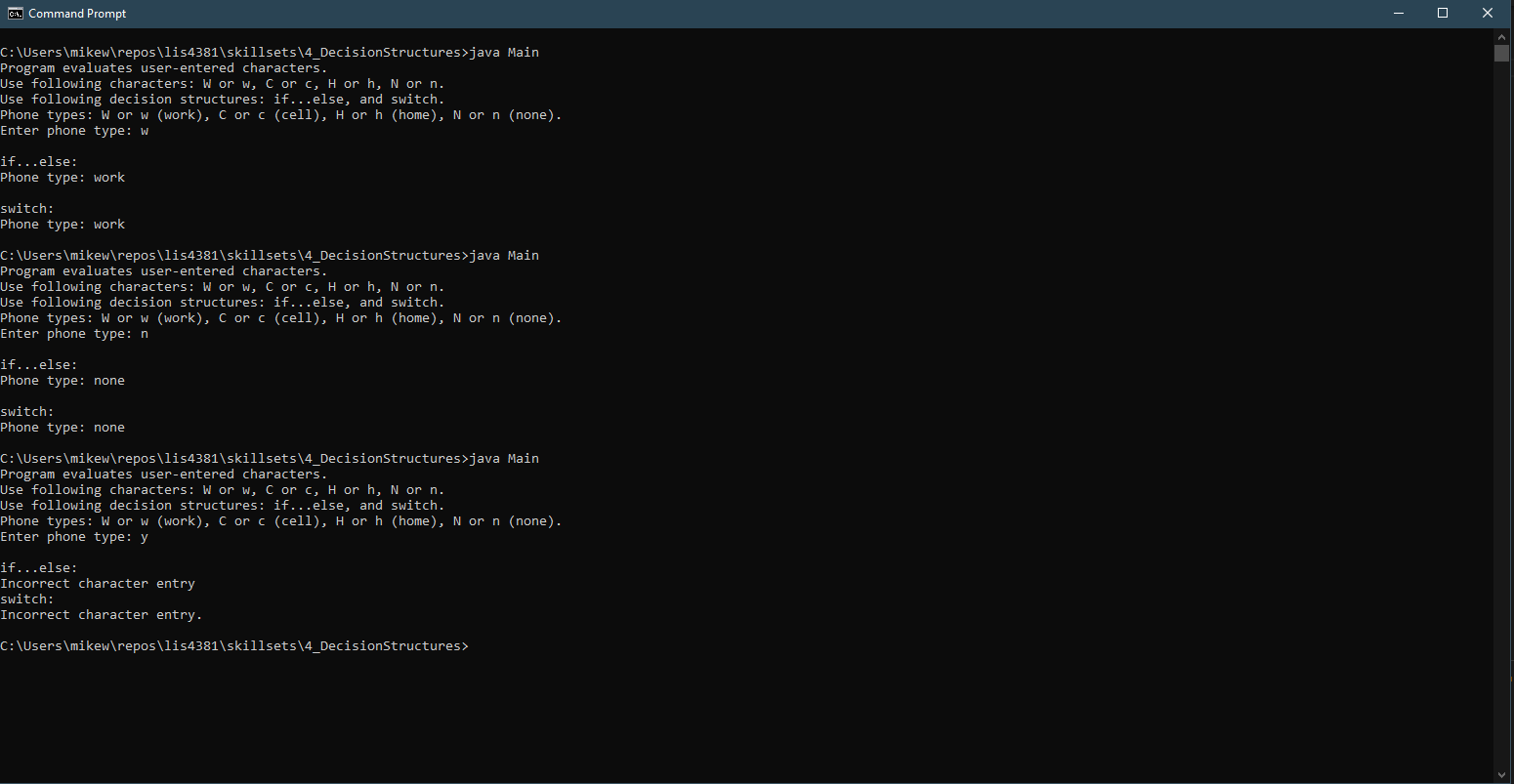Click "Phone type: none" under the if...else heading
The height and width of the screenshot is (784, 1514).
point(63,381)
